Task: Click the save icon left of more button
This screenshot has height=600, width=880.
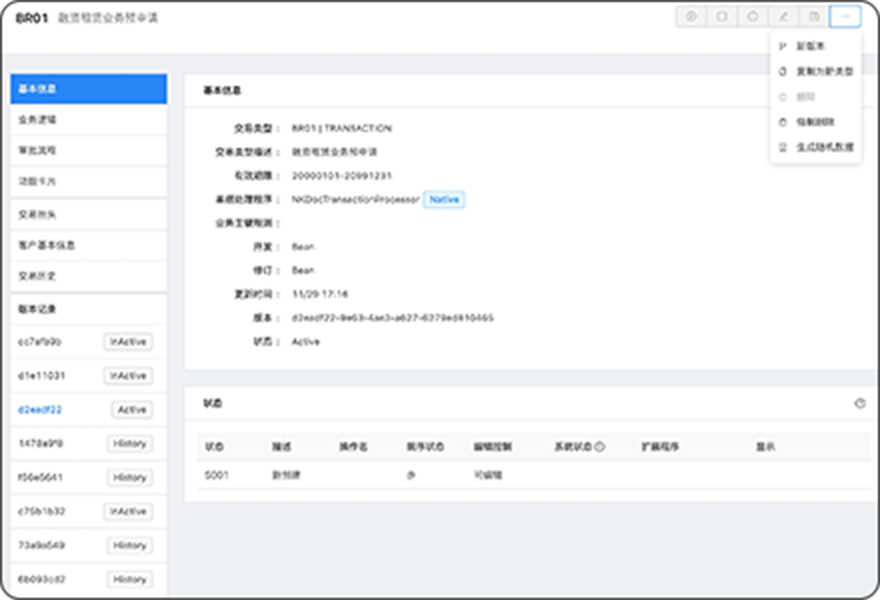Action: (x=814, y=17)
